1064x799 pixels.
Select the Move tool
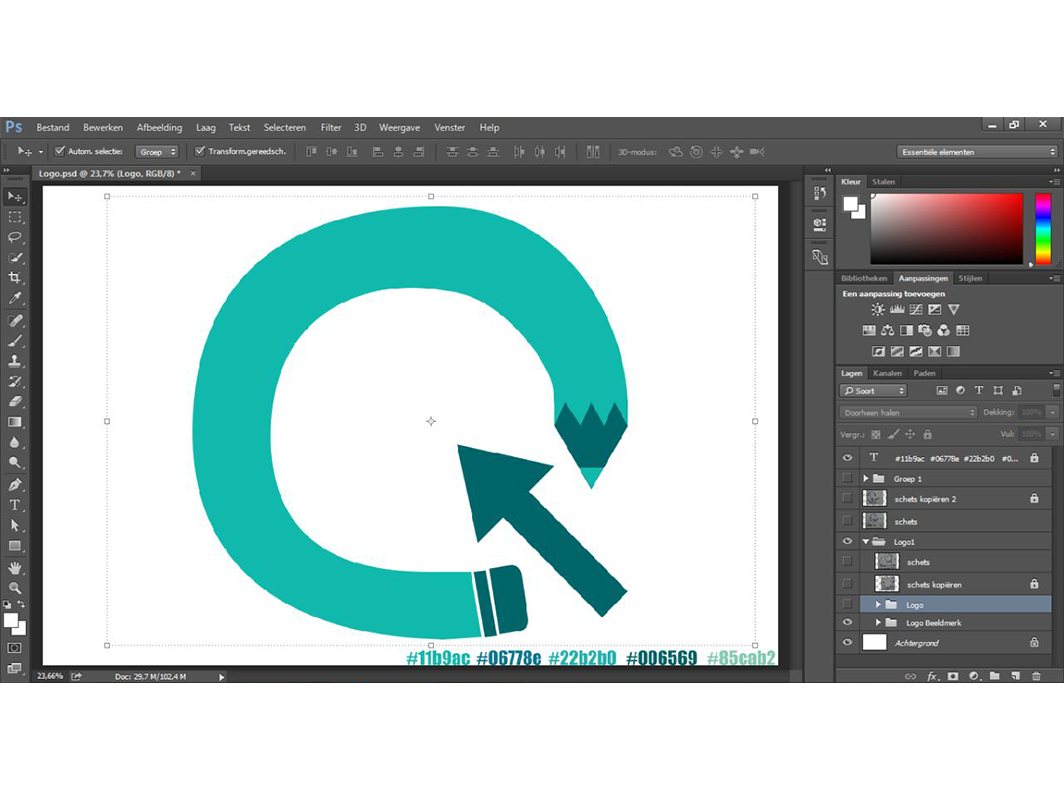(x=15, y=197)
